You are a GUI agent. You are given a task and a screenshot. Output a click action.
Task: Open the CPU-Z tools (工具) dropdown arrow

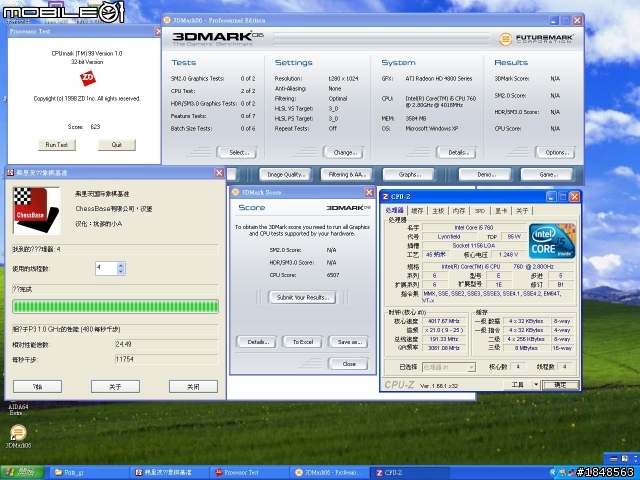[x=536, y=384]
